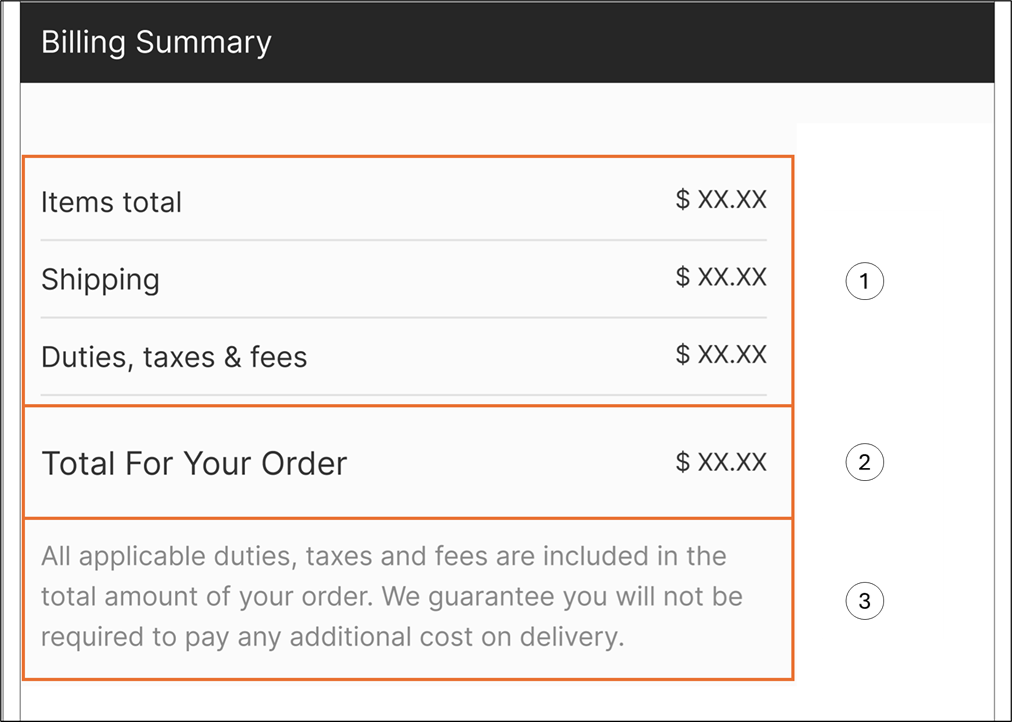Click the divider below Duties, taxes & fees
The height and width of the screenshot is (722, 1012).
(404, 395)
